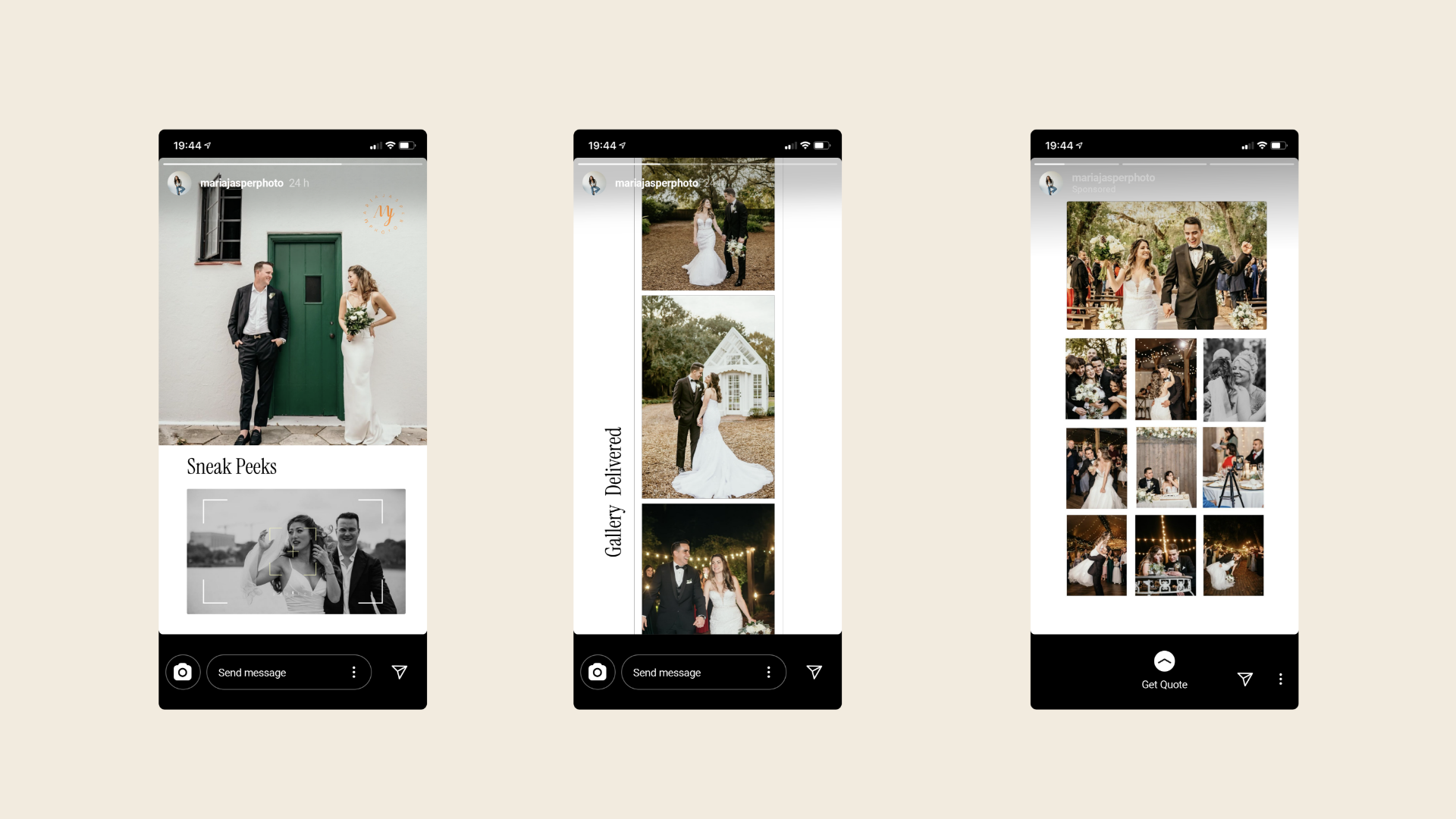Tap swipe-up chevron above Get Quote
The height and width of the screenshot is (819, 1456).
1164,661
